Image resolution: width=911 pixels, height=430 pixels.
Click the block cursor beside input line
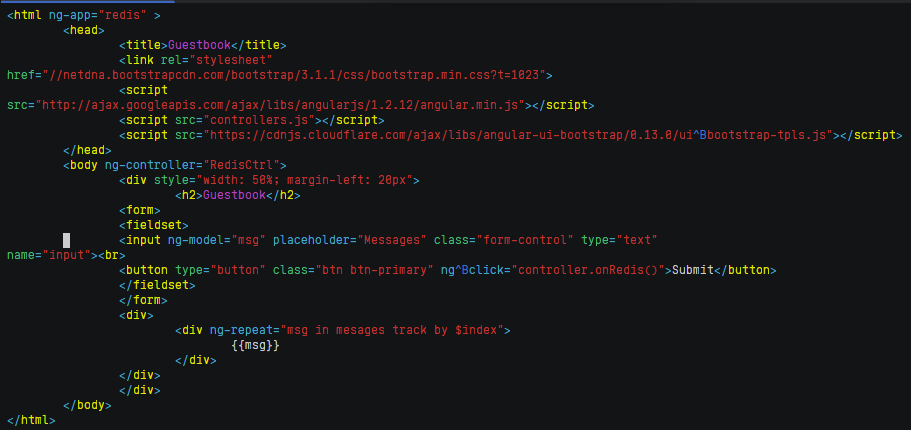click(66, 241)
